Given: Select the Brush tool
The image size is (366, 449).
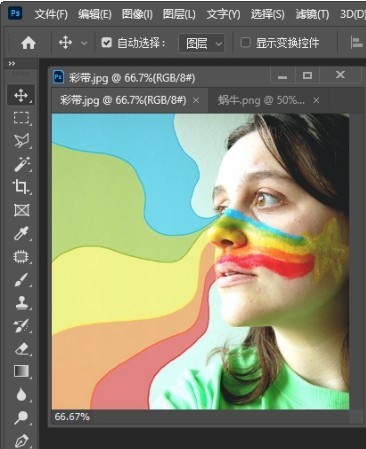Looking at the screenshot, I should click(x=21, y=280).
